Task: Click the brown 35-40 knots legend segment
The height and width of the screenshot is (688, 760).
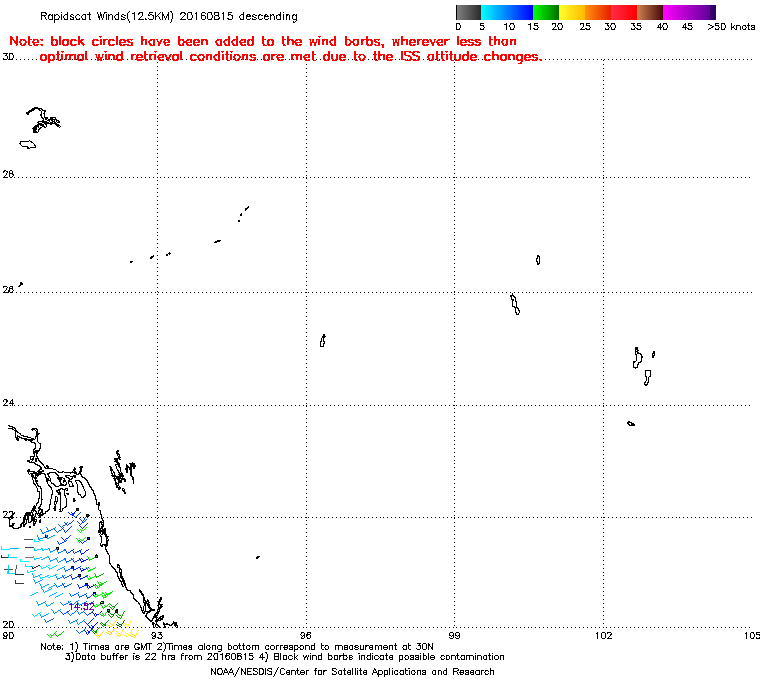Action: [x=650, y=12]
